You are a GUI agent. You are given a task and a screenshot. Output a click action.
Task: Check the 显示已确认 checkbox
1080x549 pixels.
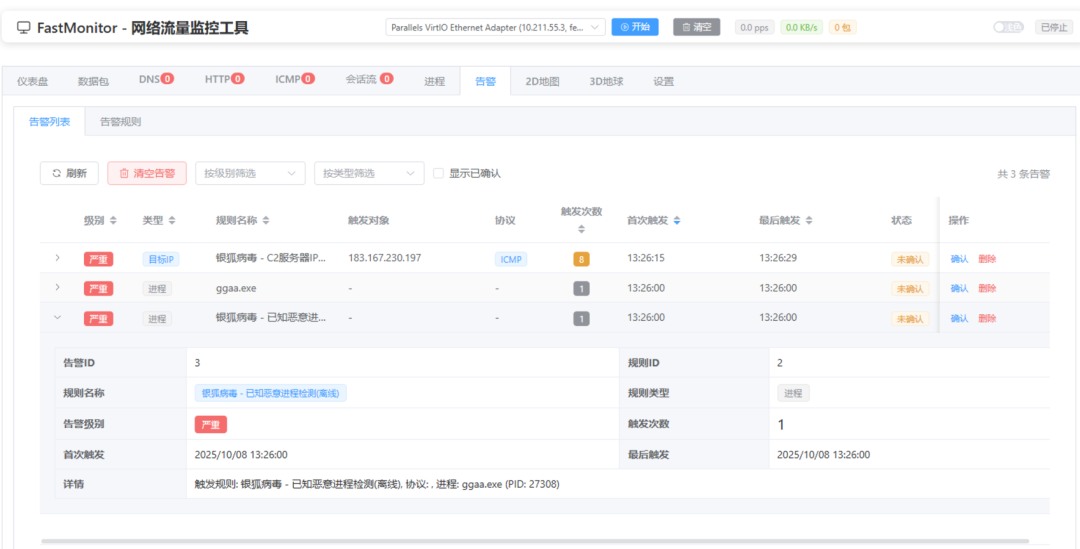pos(438,174)
